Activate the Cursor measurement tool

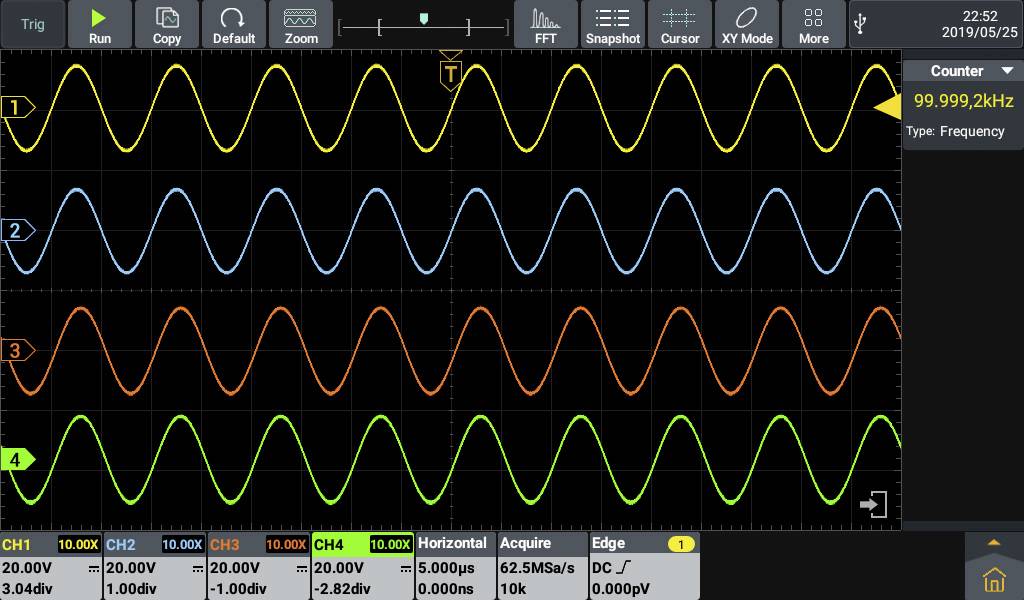pos(680,24)
